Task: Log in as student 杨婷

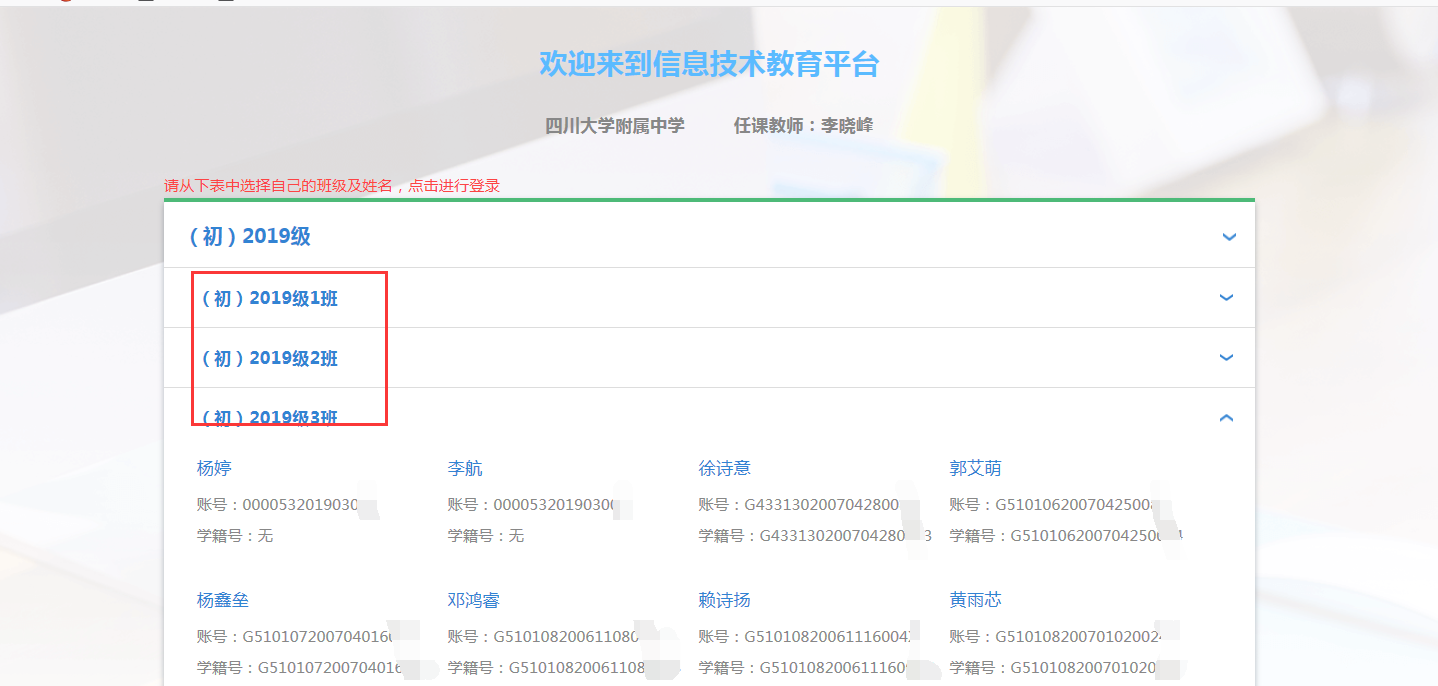Action: pyautogui.click(x=214, y=468)
